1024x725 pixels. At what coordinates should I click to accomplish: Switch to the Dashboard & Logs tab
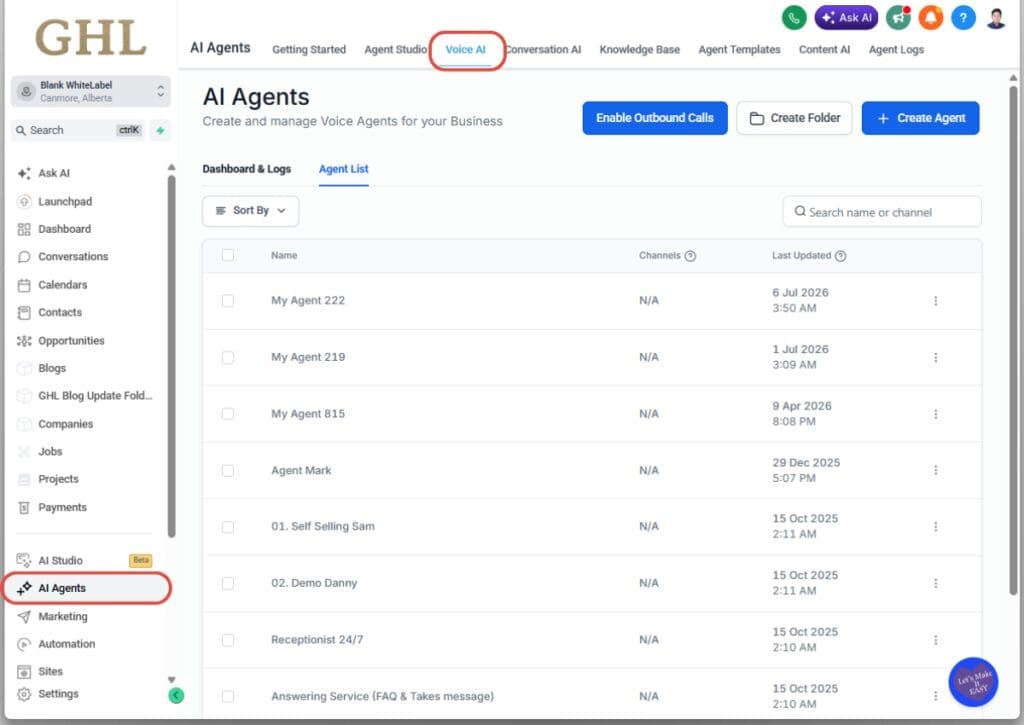point(247,169)
